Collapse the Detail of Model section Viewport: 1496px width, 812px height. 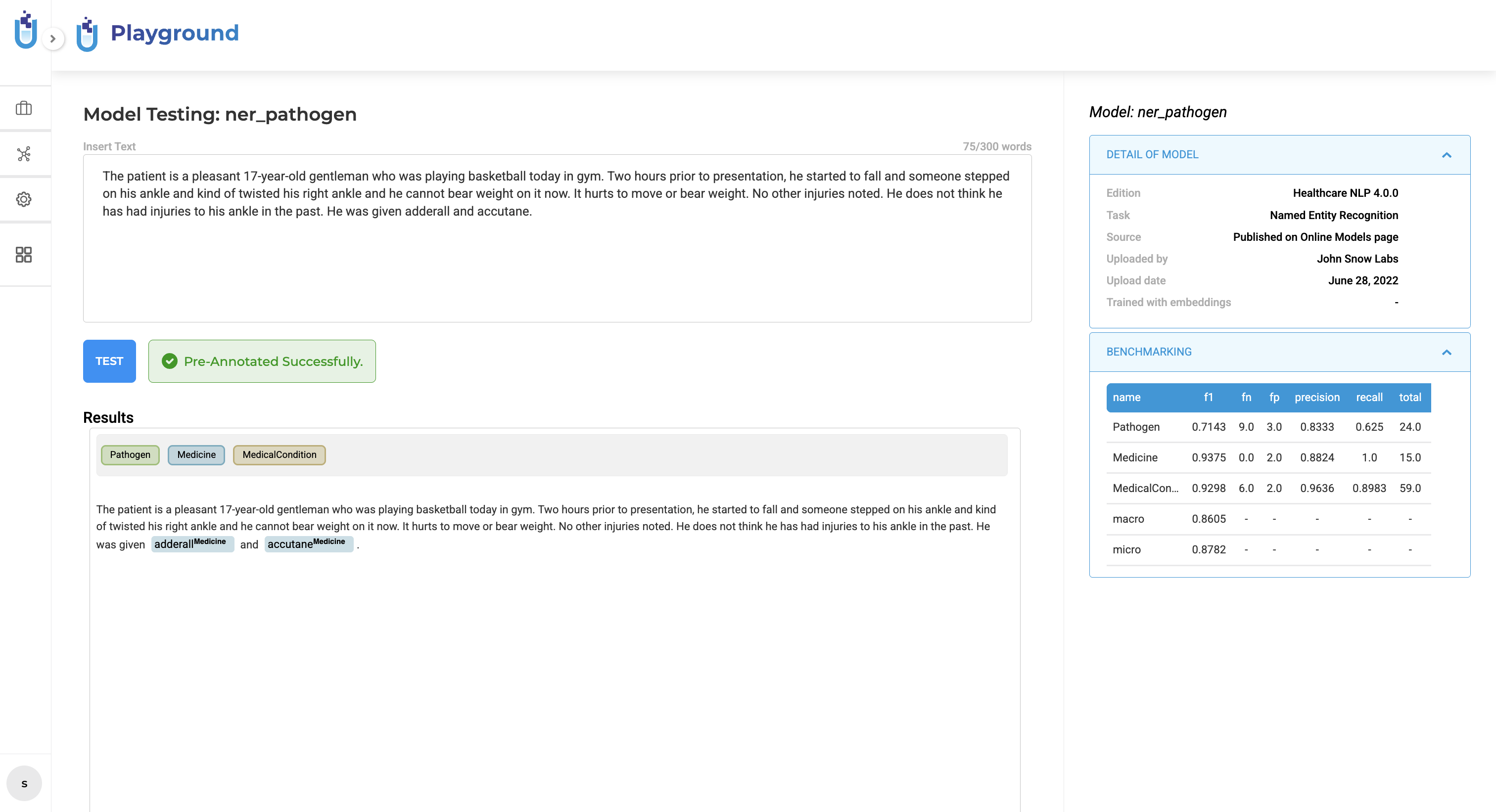click(x=1447, y=155)
